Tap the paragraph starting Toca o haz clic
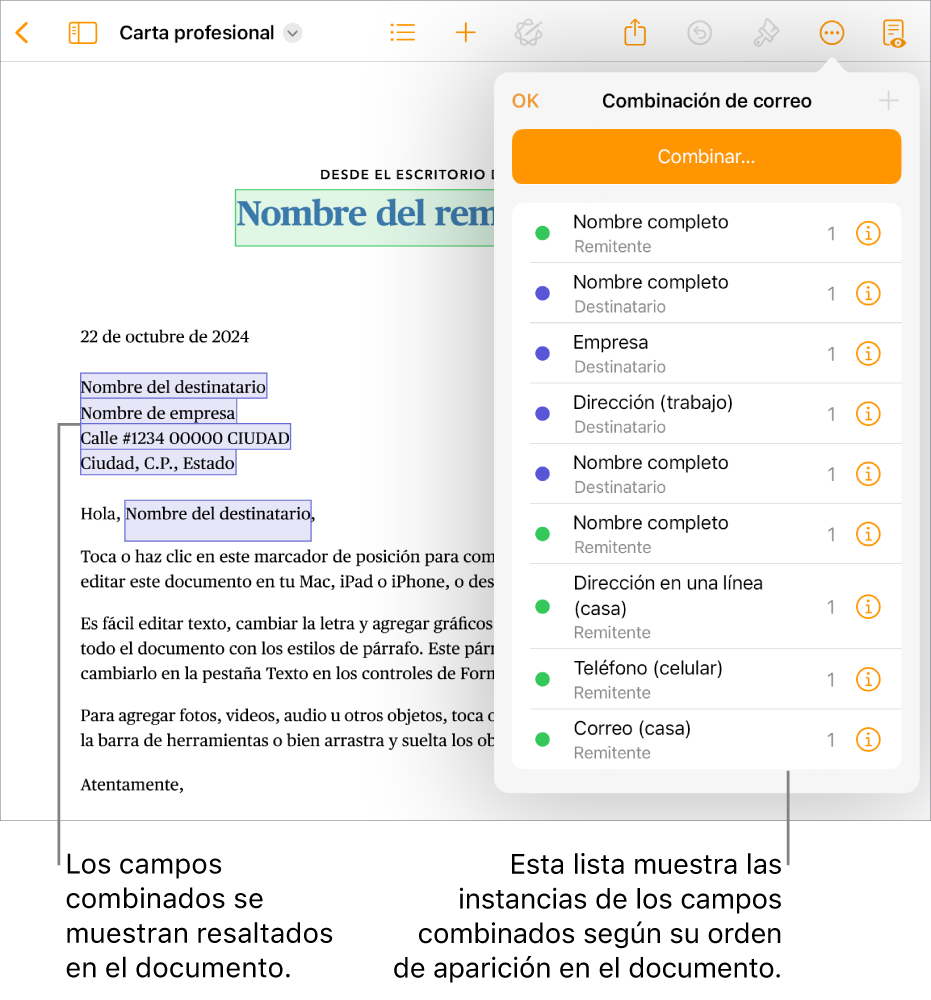The image size is (931, 1000). pos(288,569)
